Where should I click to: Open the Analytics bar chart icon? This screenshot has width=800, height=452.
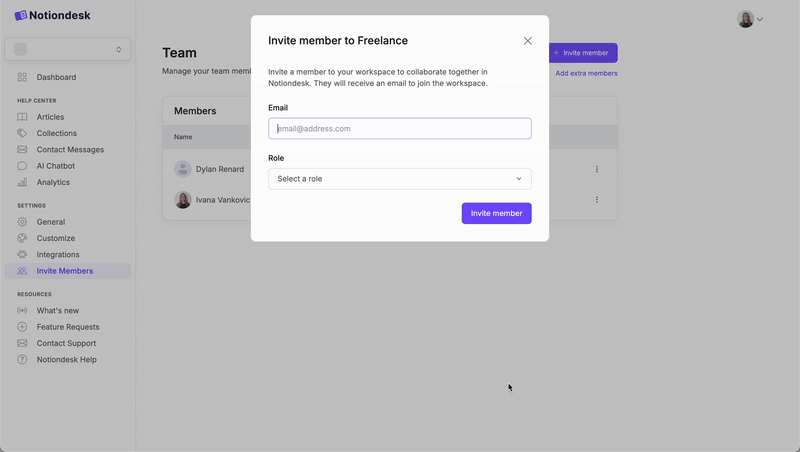(22, 182)
